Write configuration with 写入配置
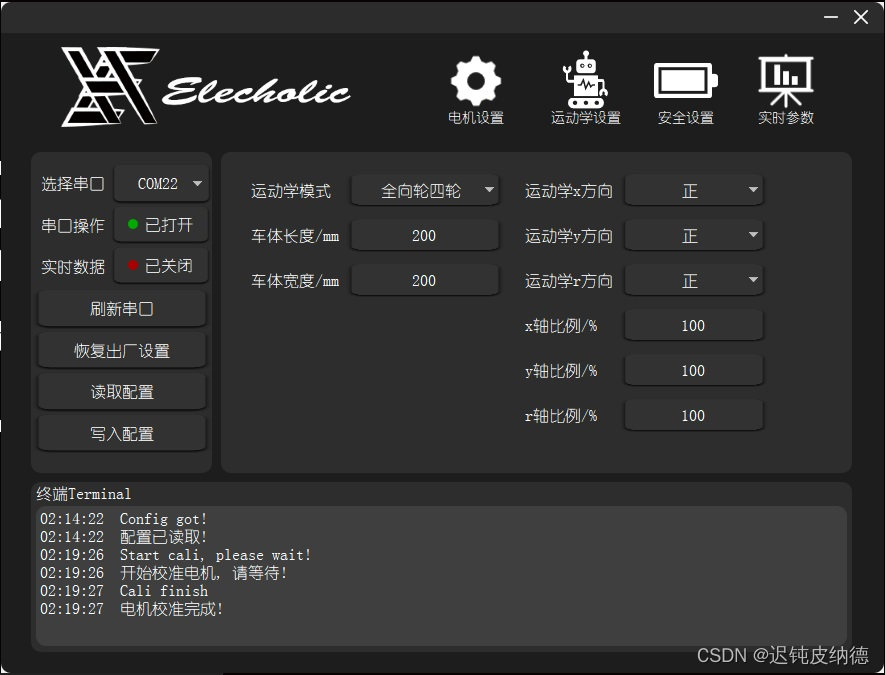The height and width of the screenshot is (675, 885). click(x=121, y=433)
